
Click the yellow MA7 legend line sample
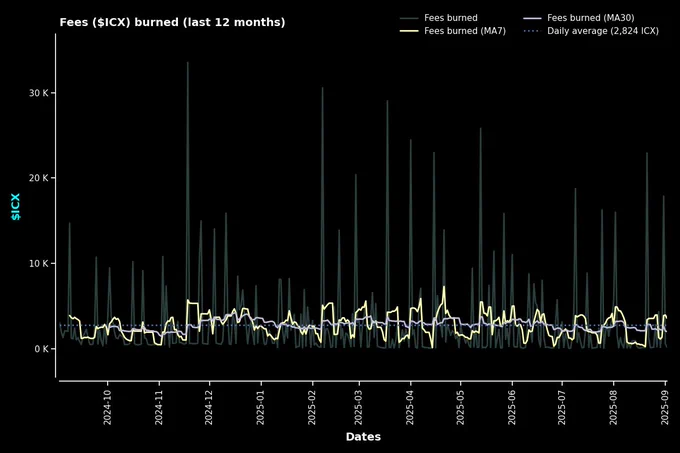pyautogui.click(x=409, y=31)
